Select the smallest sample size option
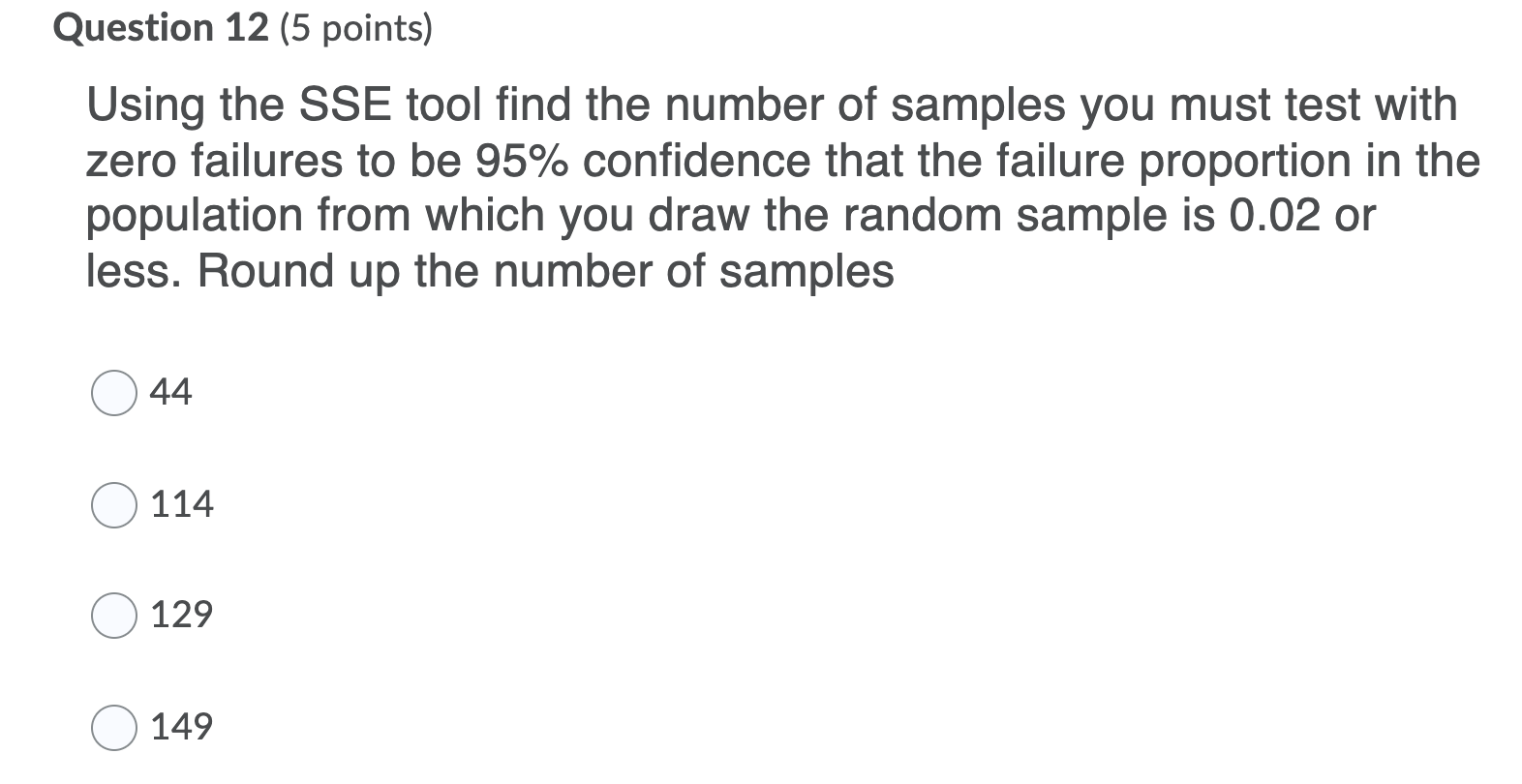The width and height of the screenshot is (1522, 784). pos(113,391)
